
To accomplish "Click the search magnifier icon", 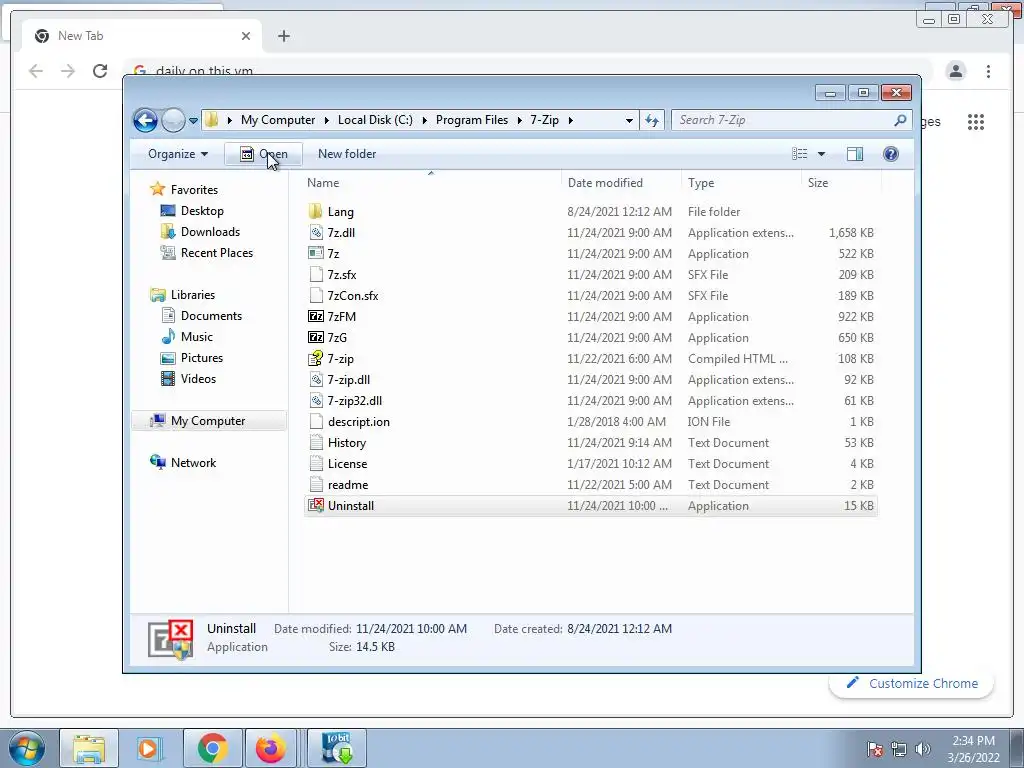I will 900,120.
